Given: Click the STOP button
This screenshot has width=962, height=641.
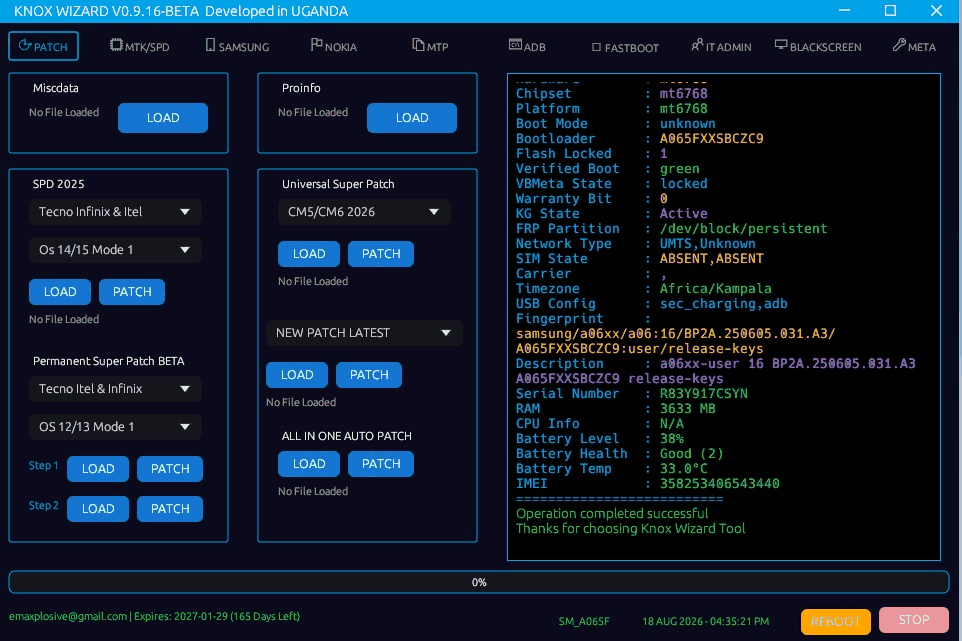Looking at the screenshot, I should (914, 620).
